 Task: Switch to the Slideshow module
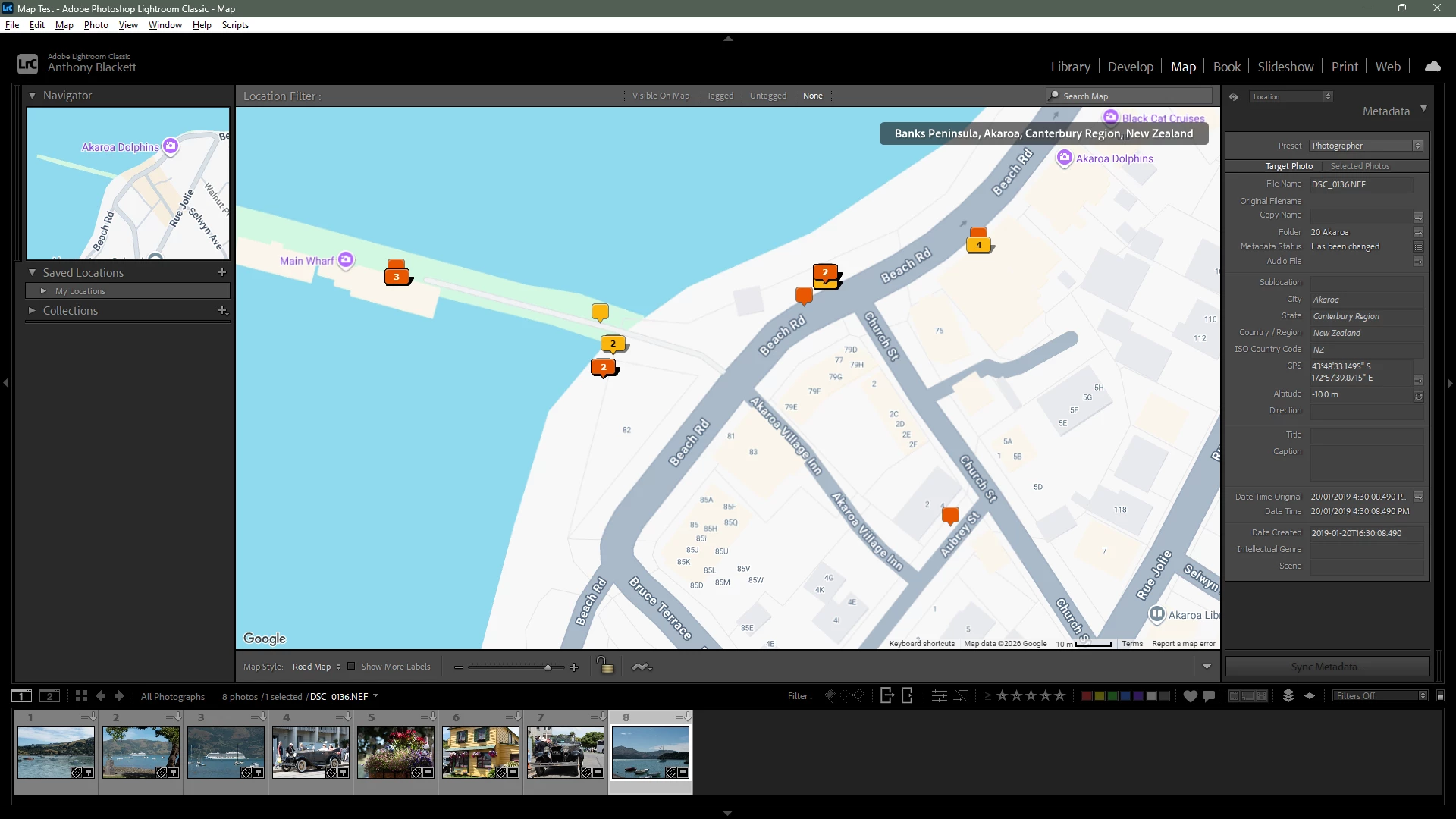point(1285,67)
